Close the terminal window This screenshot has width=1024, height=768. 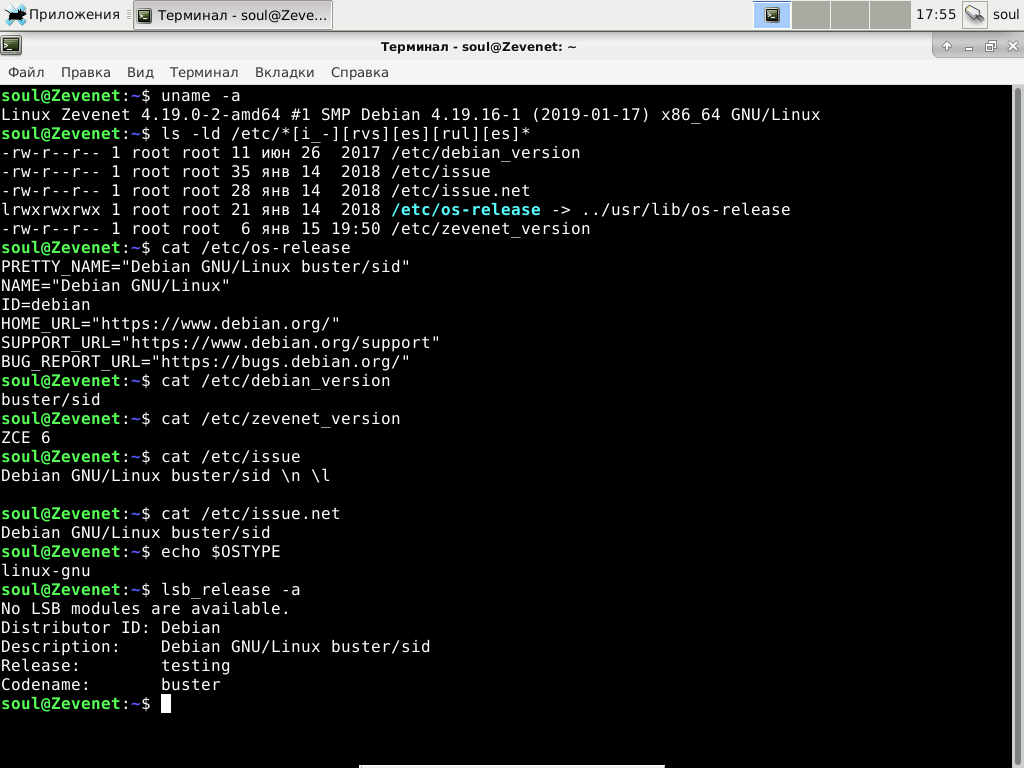click(1013, 46)
